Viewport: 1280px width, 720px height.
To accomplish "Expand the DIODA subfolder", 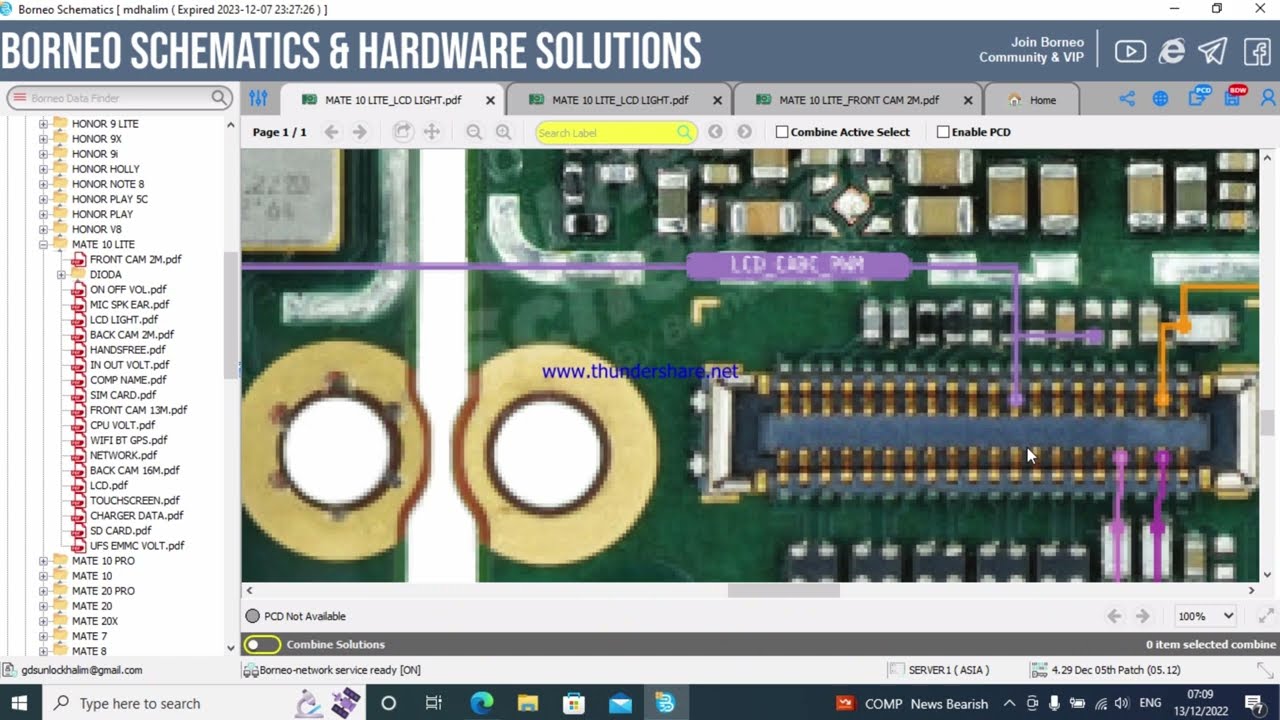I will tap(61, 275).
